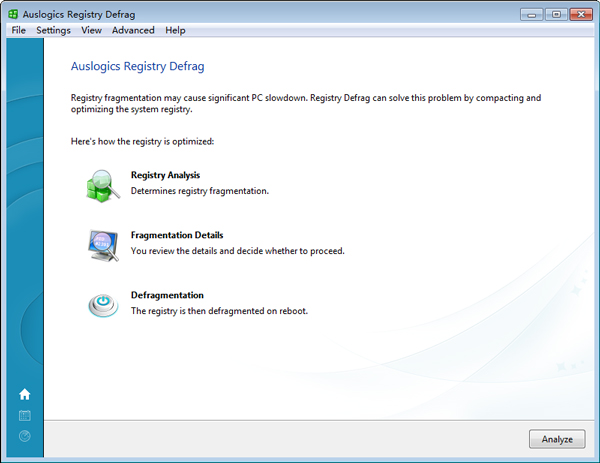Click the 'Fragmentation Details' heading
Image resolution: width=600 pixels, height=463 pixels.
coord(177,235)
